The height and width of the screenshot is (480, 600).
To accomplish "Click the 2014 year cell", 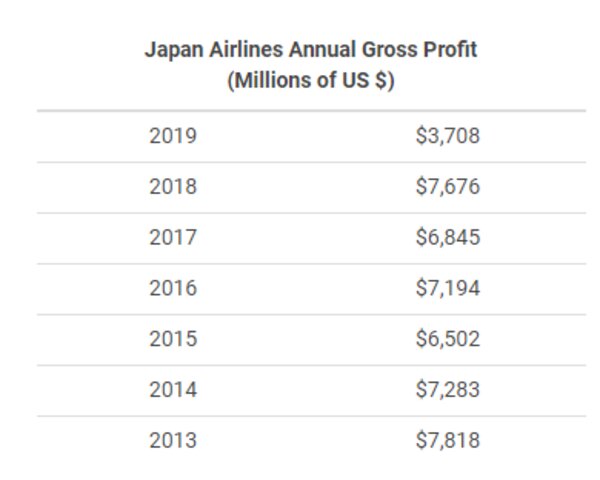I will [x=173, y=391].
